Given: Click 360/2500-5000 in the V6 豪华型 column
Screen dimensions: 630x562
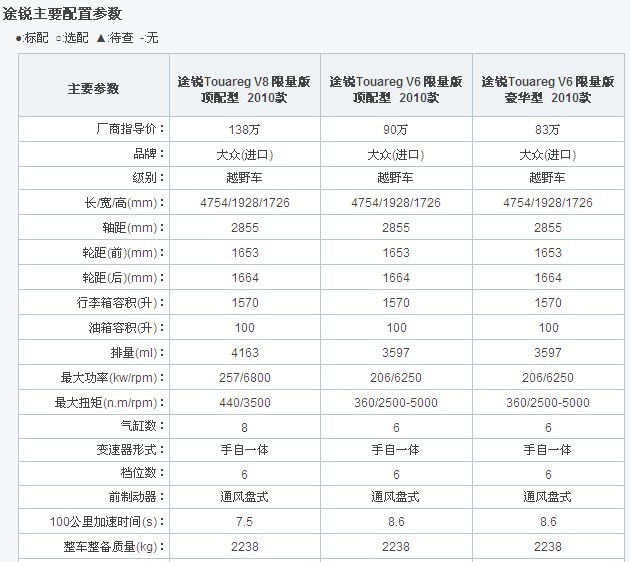Looking at the screenshot, I should point(548,403).
